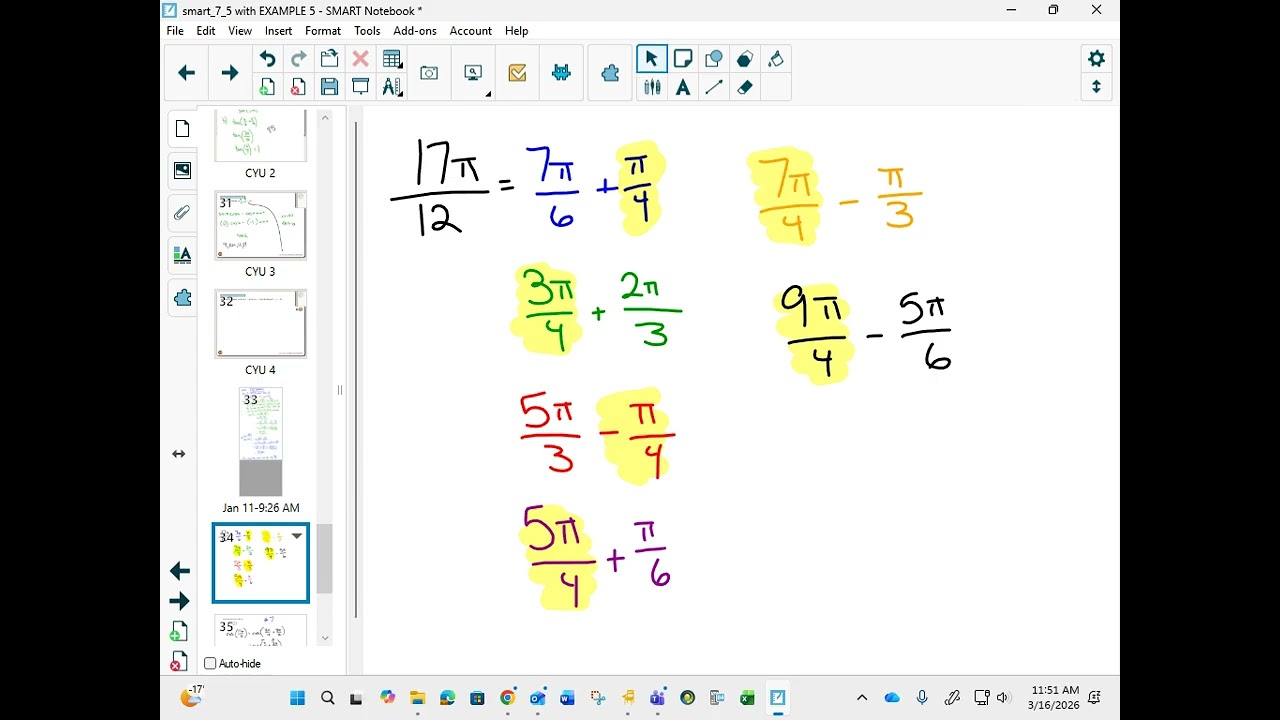The width and height of the screenshot is (1280, 720).
Task: Undo the last action
Action: click(x=267, y=59)
